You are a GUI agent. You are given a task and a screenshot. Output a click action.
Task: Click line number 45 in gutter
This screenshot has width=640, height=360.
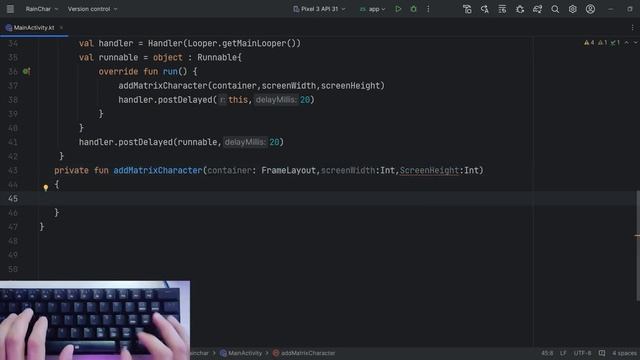click(13, 199)
